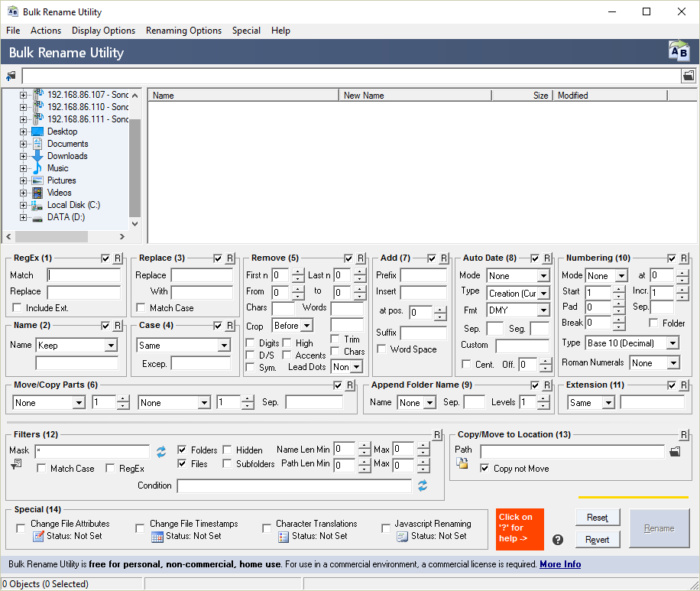
Task: Click the R reset icon for Case (4)
Action: pos(230,325)
